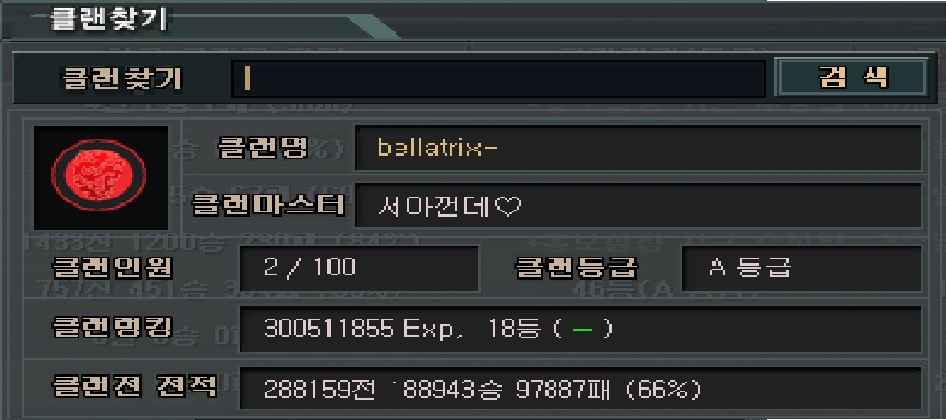Viewport: 946px width, 420px height.
Task: Click the heart symbol in clan master name
Action: click(507, 208)
